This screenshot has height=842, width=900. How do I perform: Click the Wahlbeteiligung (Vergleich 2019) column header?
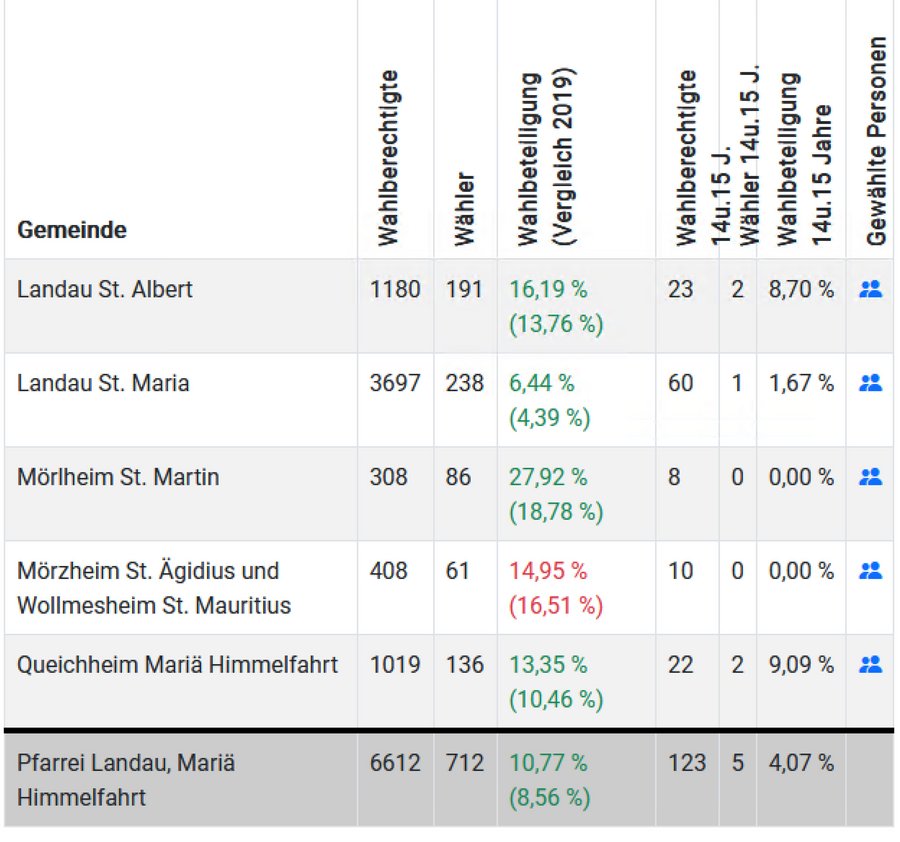click(547, 158)
